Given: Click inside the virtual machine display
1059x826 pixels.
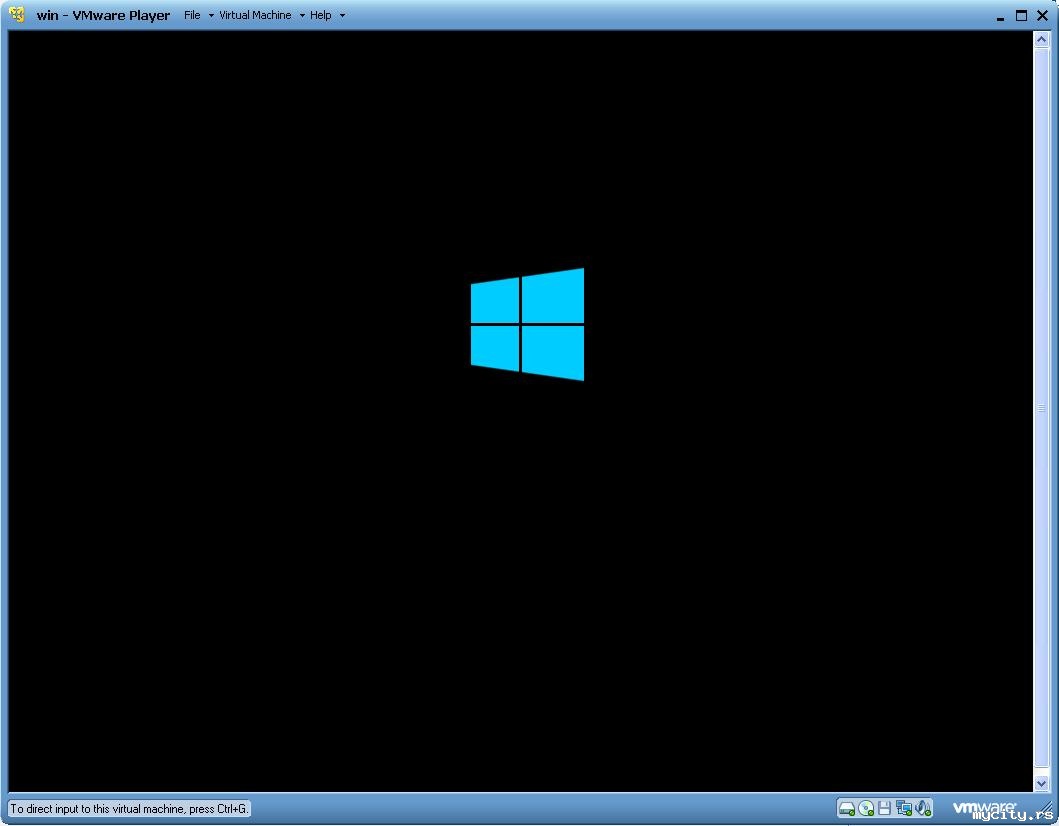Looking at the screenshot, I should coord(520,411).
